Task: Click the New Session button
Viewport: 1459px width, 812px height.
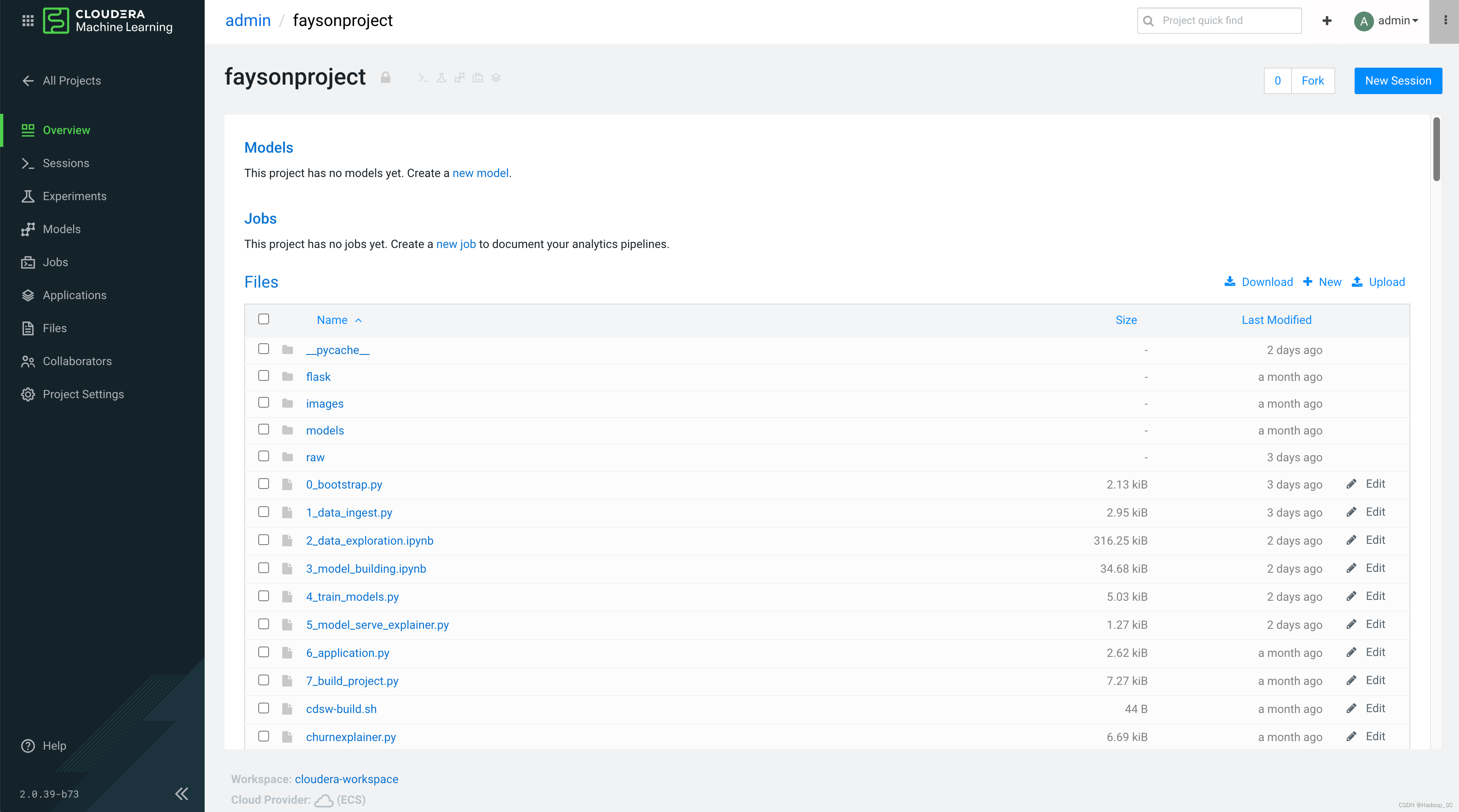Action: coord(1397,80)
